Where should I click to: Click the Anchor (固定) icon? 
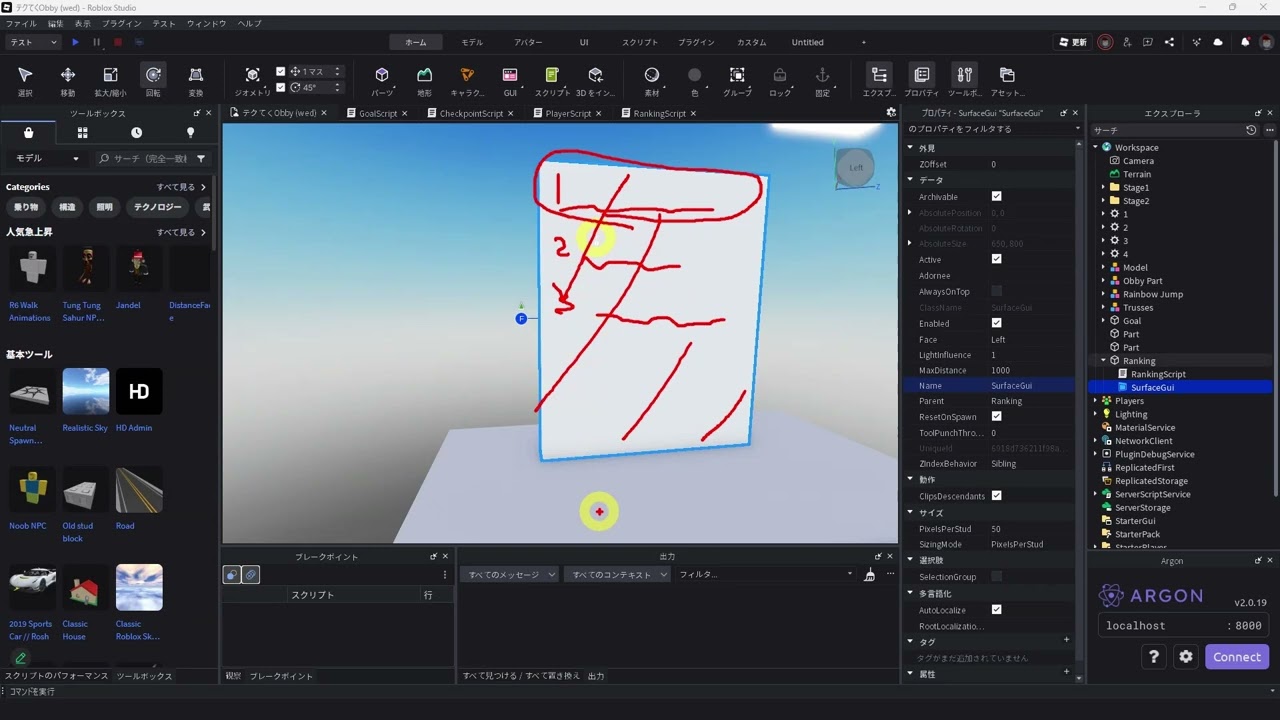pyautogui.click(x=822, y=80)
